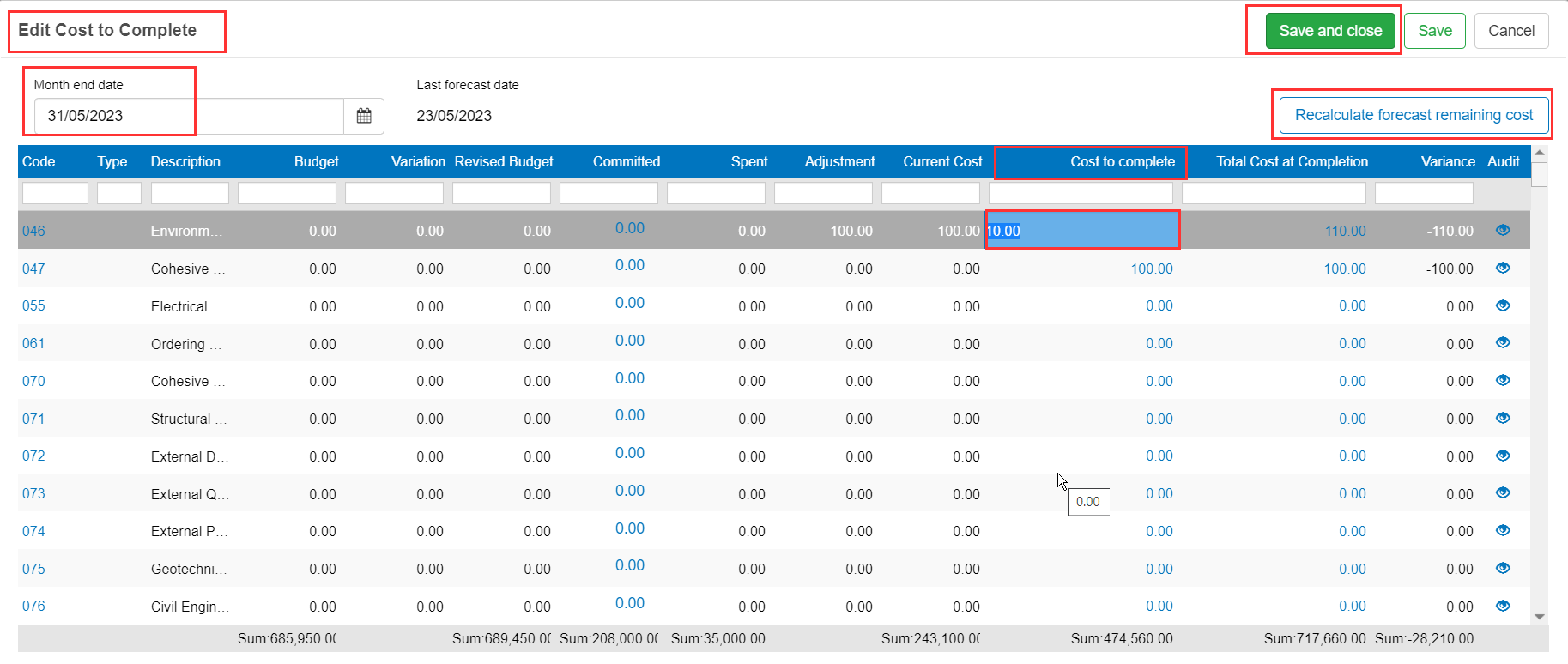1568x664 pixels.
Task: Click total cost 100.00 for code 047
Action: click(1345, 269)
